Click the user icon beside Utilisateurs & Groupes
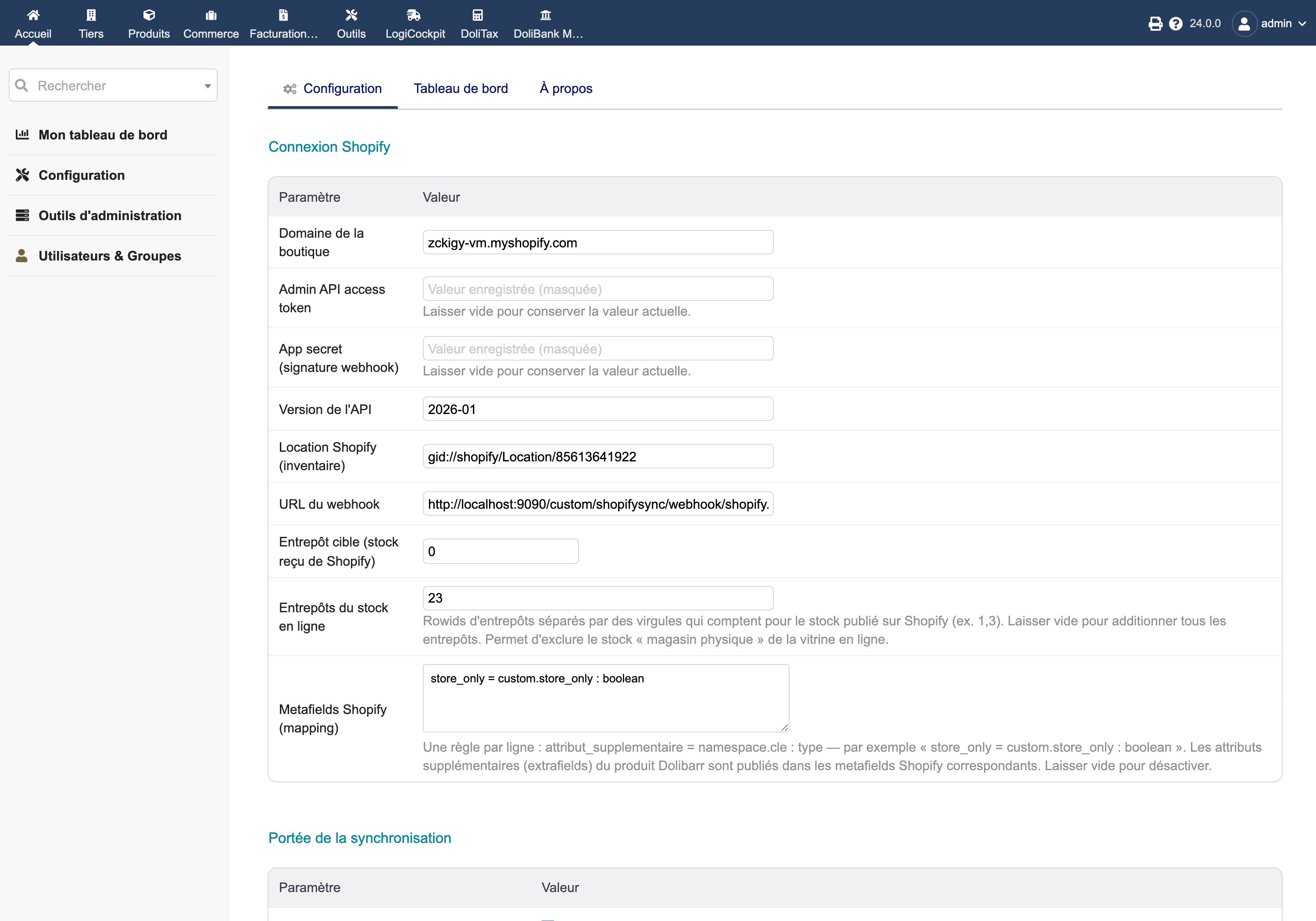The image size is (1316, 921). pyautogui.click(x=22, y=256)
